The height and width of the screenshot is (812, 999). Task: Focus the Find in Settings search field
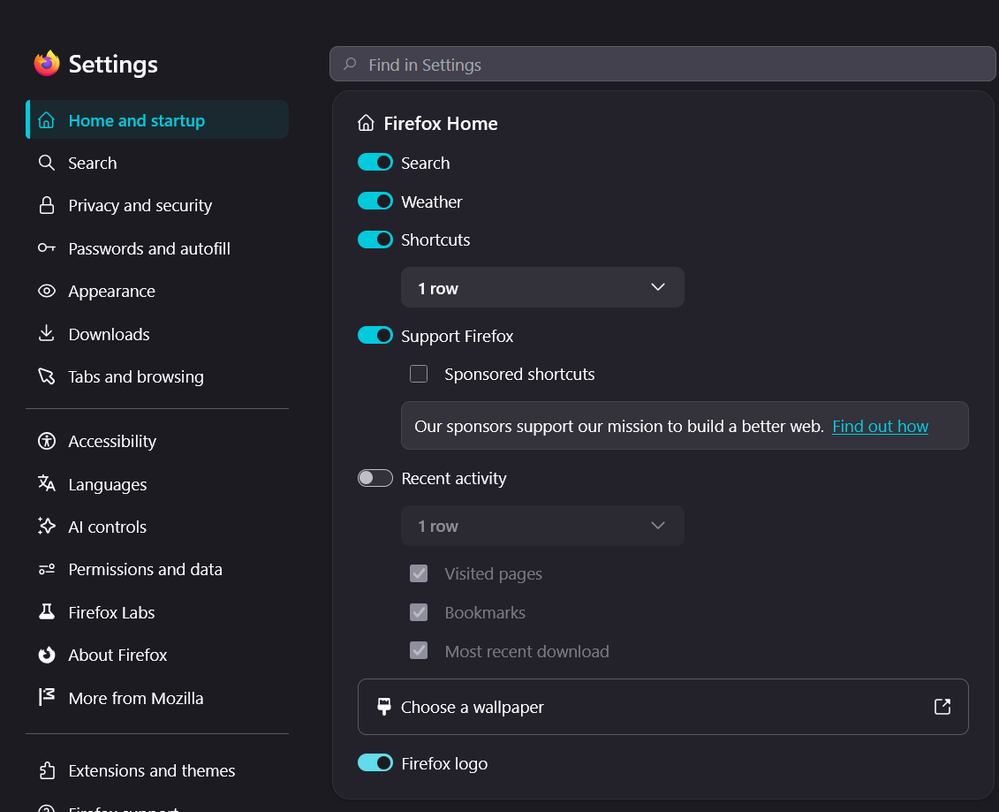pyautogui.click(x=663, y=64)
